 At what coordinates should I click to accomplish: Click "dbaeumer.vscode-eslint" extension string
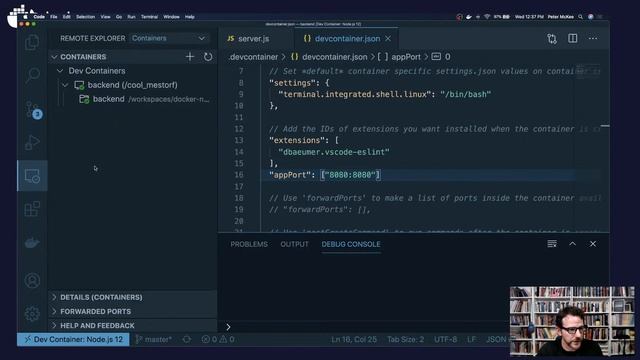point(333,152)
